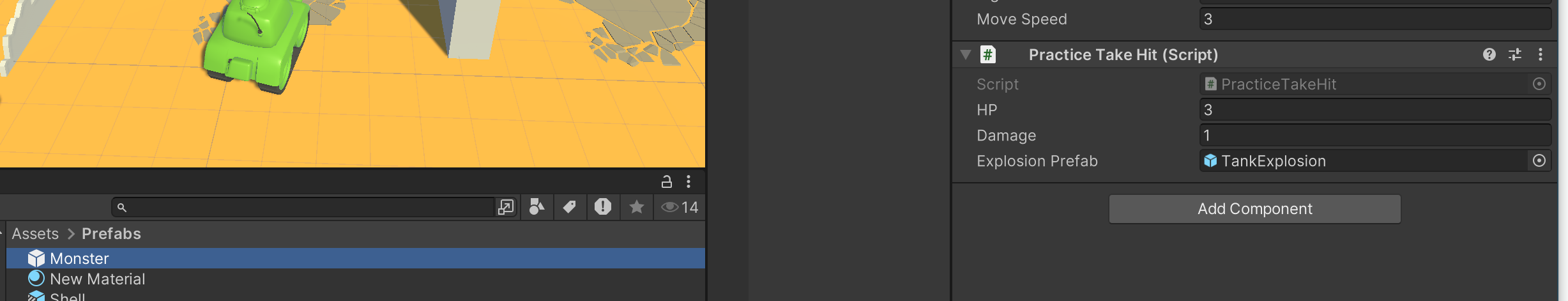Open the component help reference icon
Image resolution: width=1568 pixels, height=301 pixels.
click(1489, 55)
